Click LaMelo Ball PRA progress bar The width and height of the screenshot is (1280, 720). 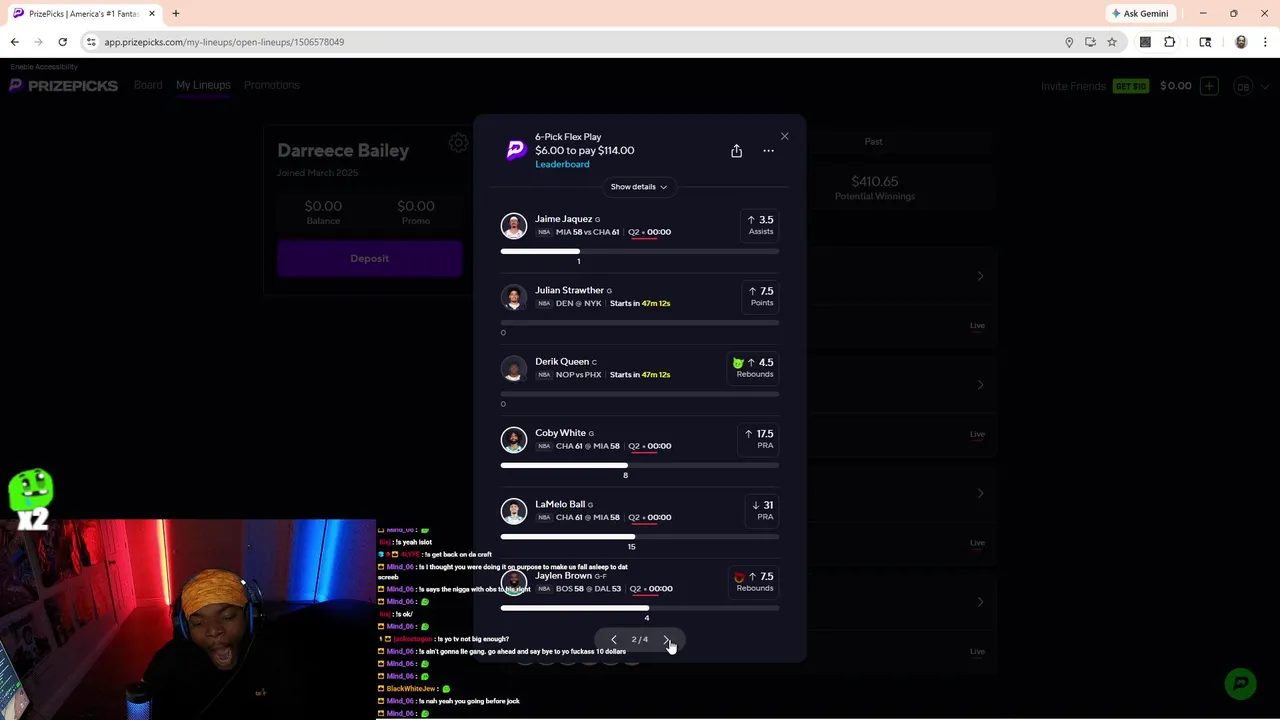coord(640,536)
